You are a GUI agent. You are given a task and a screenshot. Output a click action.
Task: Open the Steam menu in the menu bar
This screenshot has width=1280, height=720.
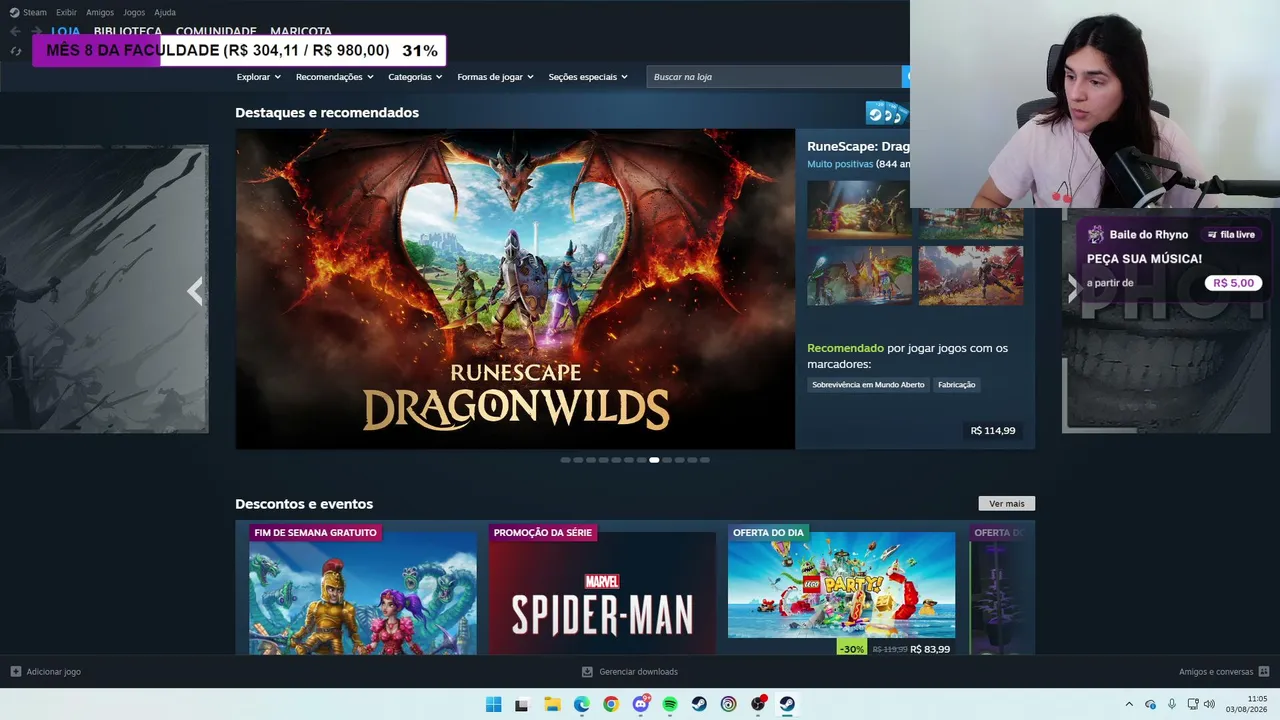click(35, 13)
